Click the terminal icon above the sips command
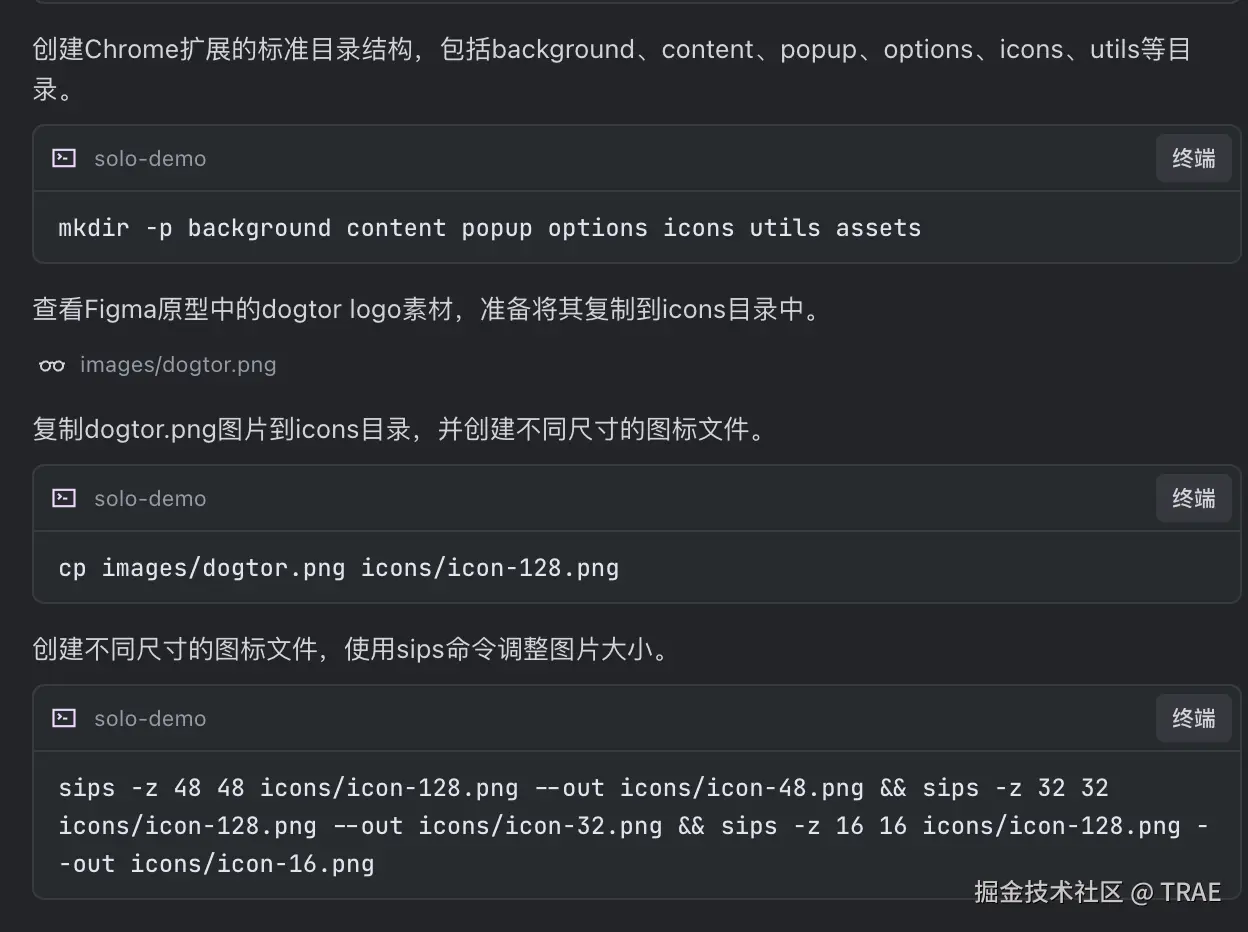The height and width of the screenshot is (932, 1248). (x=64, y=718)
